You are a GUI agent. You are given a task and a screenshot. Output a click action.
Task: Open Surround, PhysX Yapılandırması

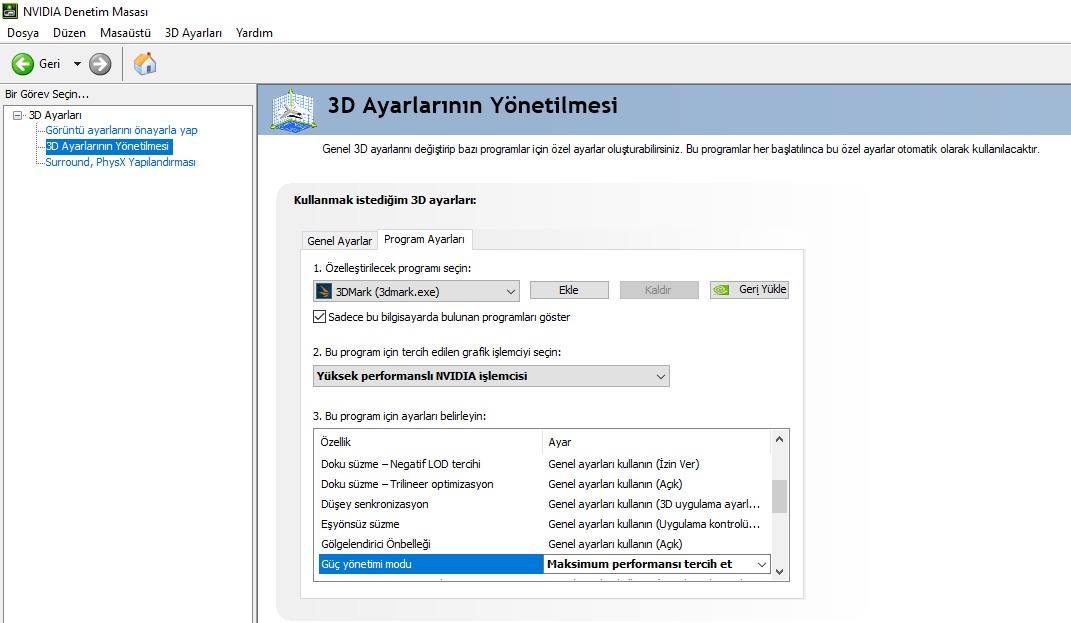click(x=120, y=162)
